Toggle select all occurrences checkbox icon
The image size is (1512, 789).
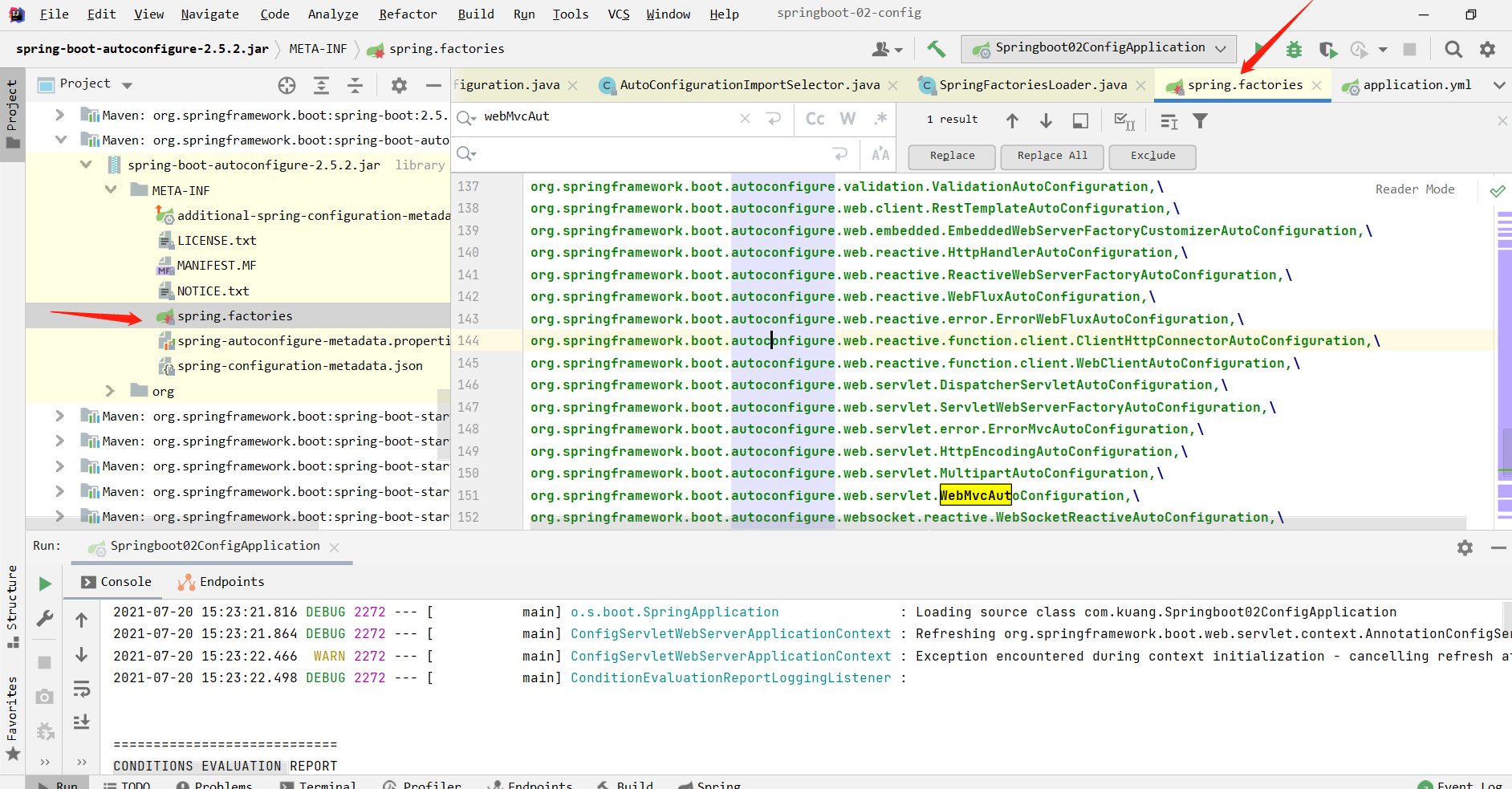coord(1124,120)
